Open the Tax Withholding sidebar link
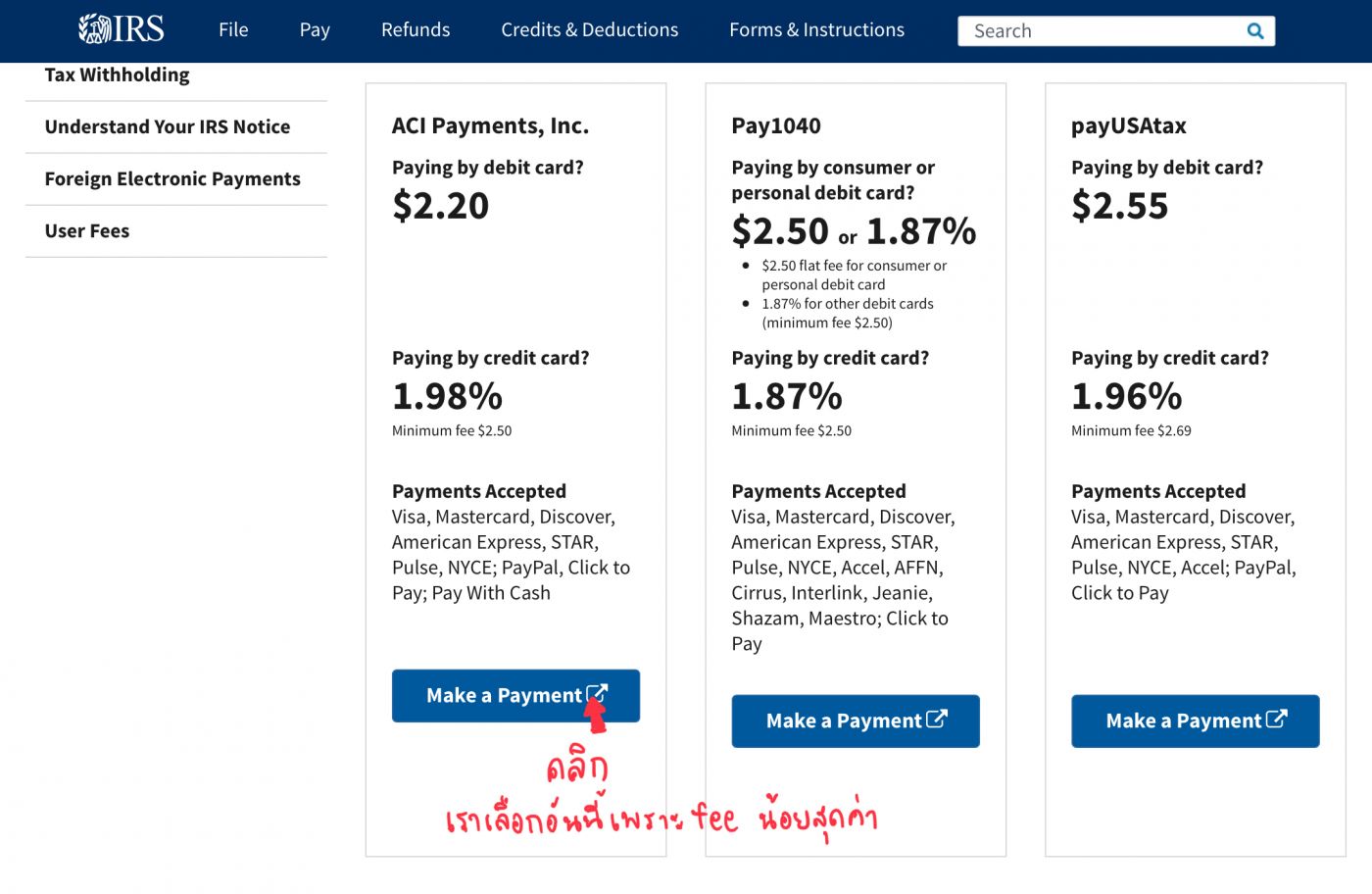 coord(118,75)
